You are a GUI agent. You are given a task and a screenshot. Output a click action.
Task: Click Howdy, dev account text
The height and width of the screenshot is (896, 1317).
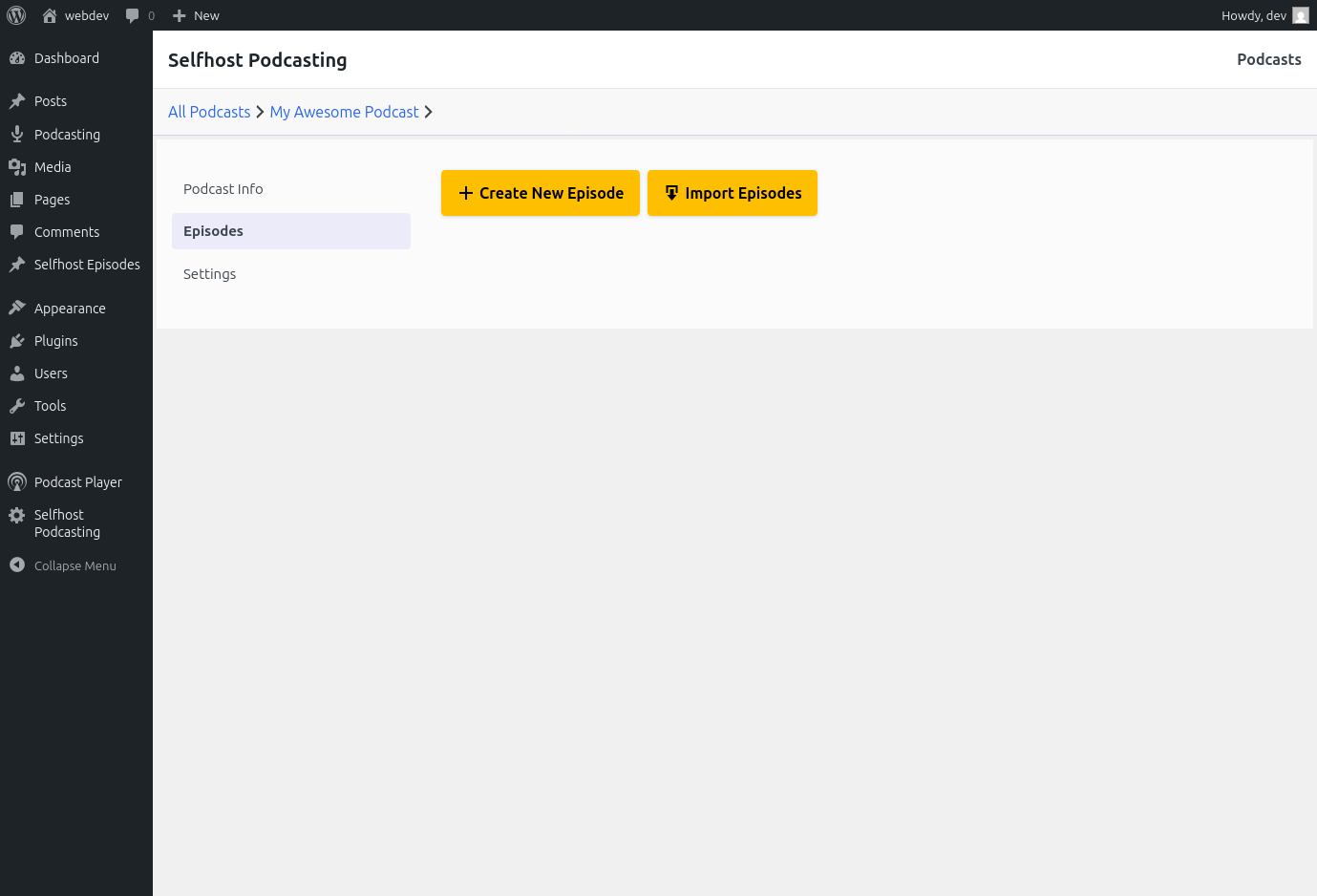pyautogui.click(x=1254, y=15)
